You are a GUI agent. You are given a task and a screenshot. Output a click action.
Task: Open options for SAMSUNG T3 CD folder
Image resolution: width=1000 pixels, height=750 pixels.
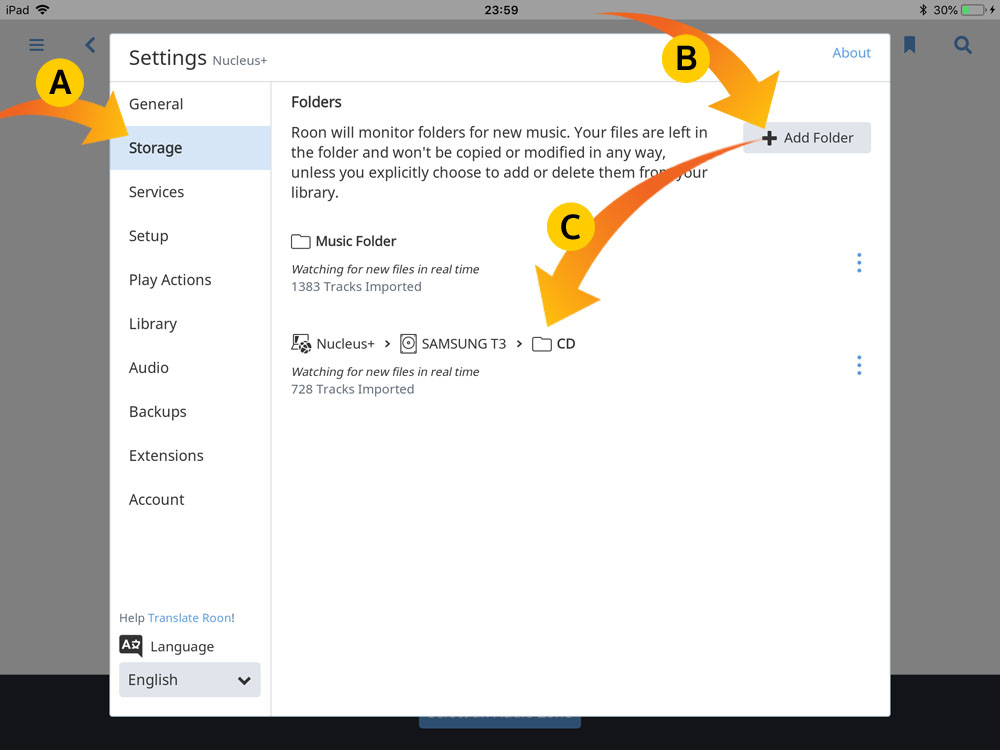[x=859, y=366]
